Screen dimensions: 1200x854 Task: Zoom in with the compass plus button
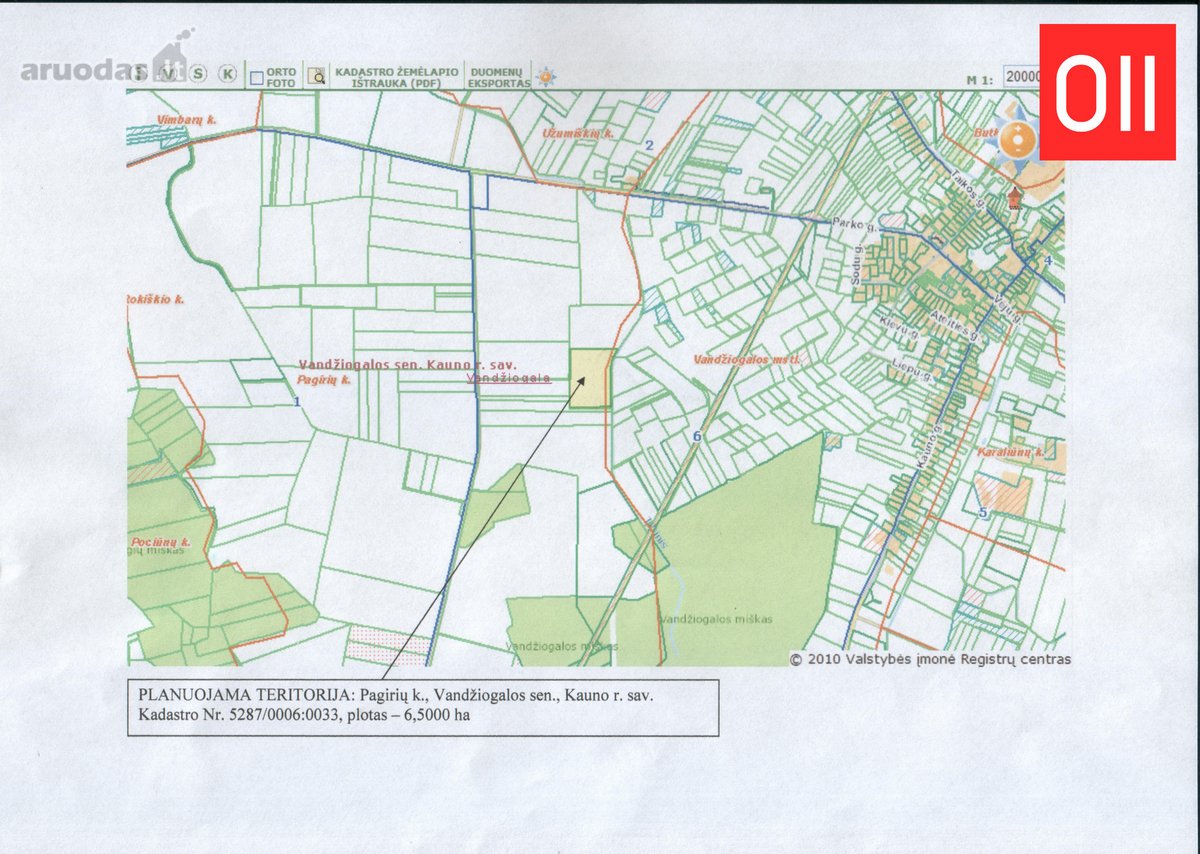pyautogui.click(x=1018, y=128)
